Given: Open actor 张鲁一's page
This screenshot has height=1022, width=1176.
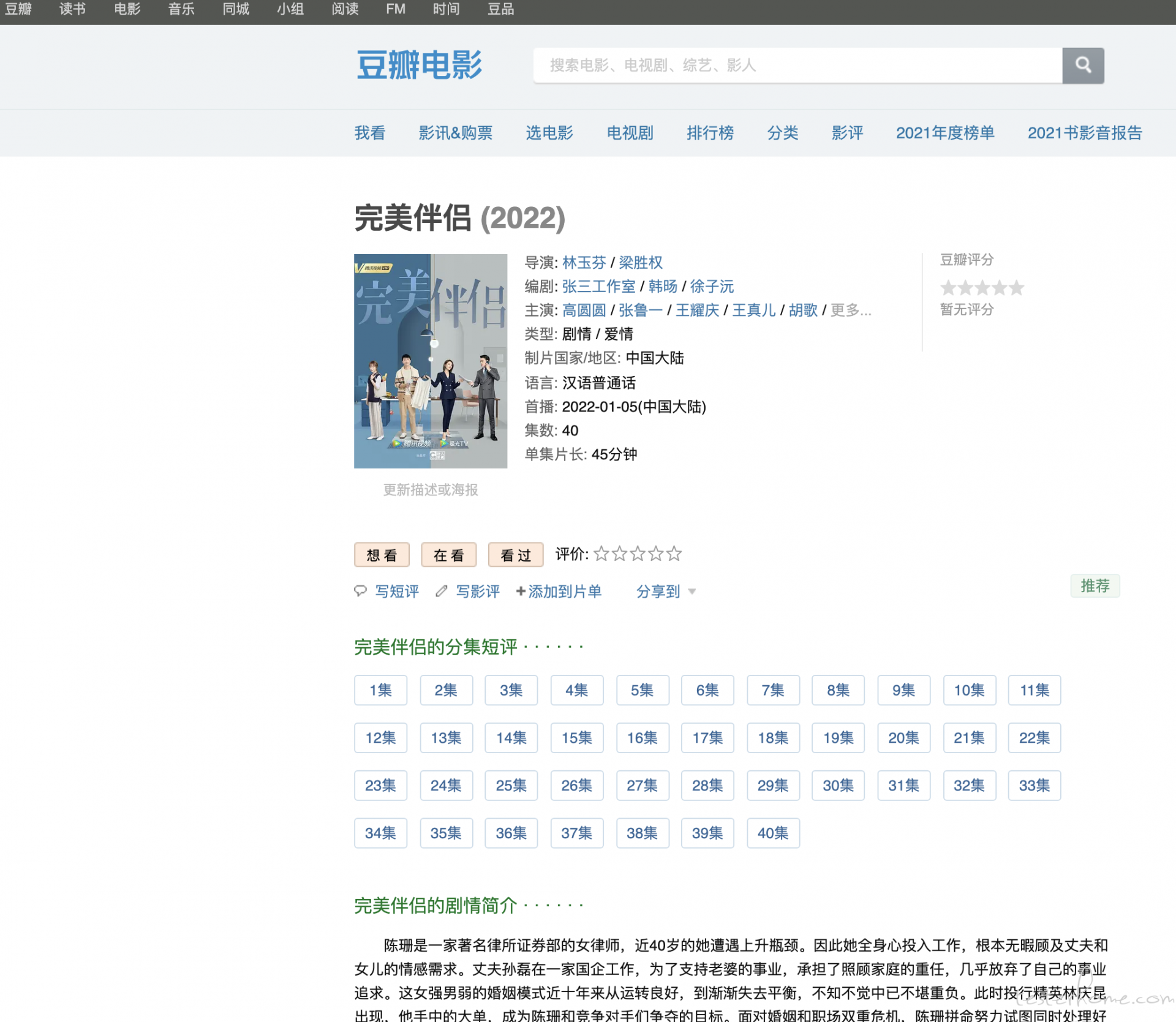Looking at the screenshot, I should 641,310.
